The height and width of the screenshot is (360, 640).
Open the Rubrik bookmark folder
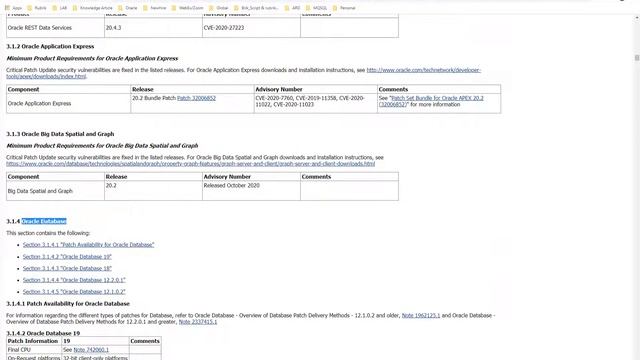[x=36, y=8]
